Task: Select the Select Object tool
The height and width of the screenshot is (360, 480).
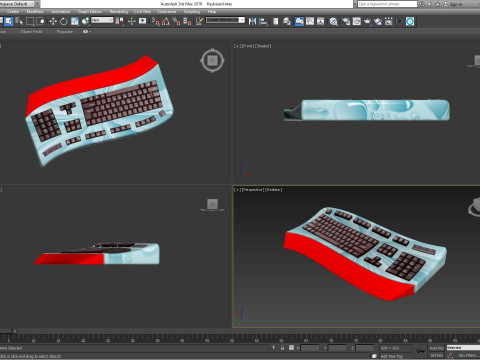Action: pyautogui.click(x=9, y=21)
